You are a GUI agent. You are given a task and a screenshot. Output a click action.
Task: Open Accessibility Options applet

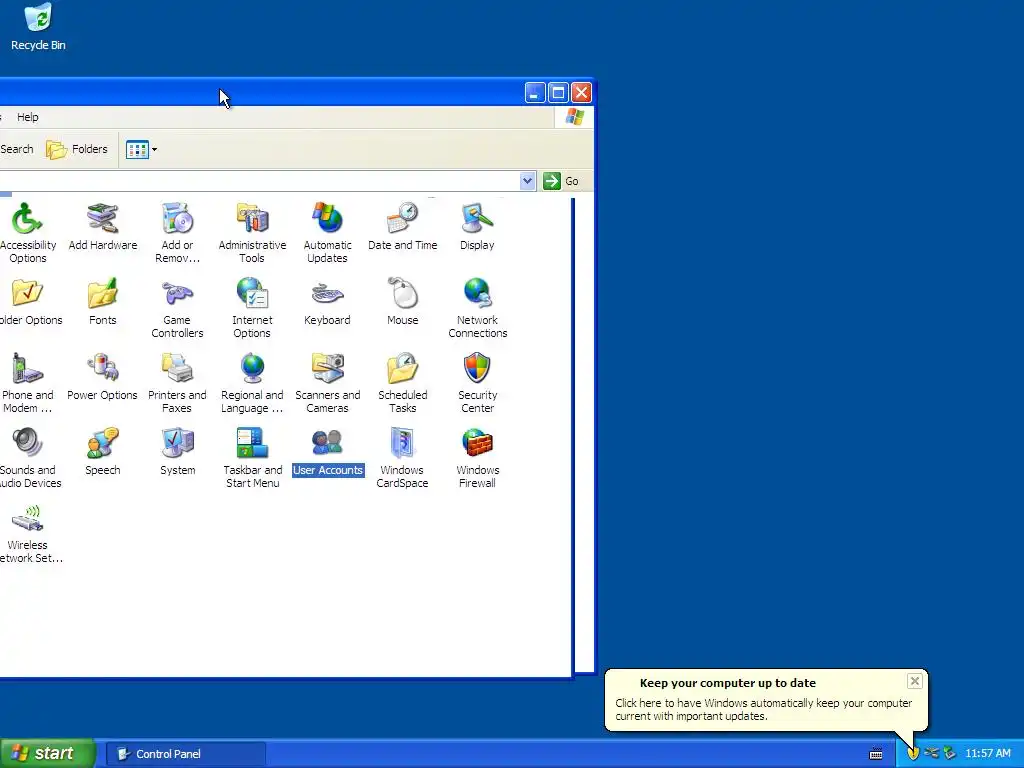(x=27, y=232)
